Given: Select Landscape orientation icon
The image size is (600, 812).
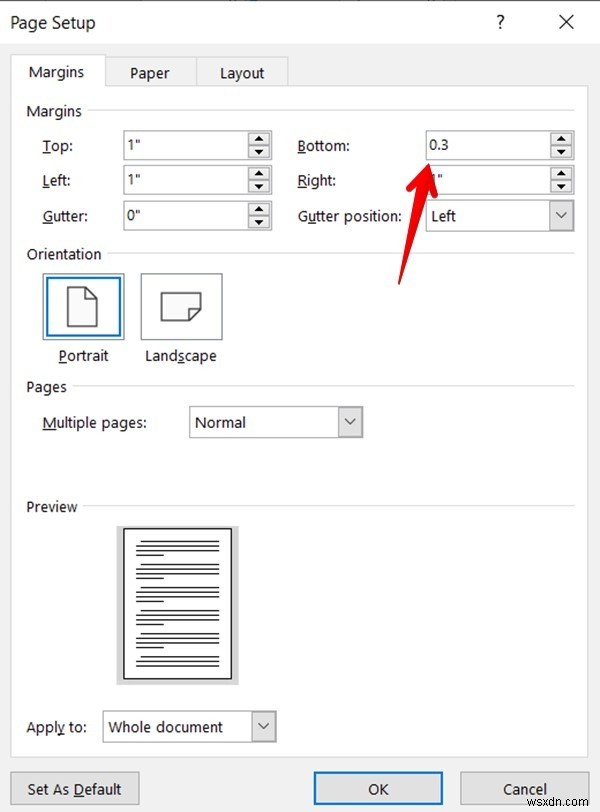Looking at the screenshot, I should point(181,307).
